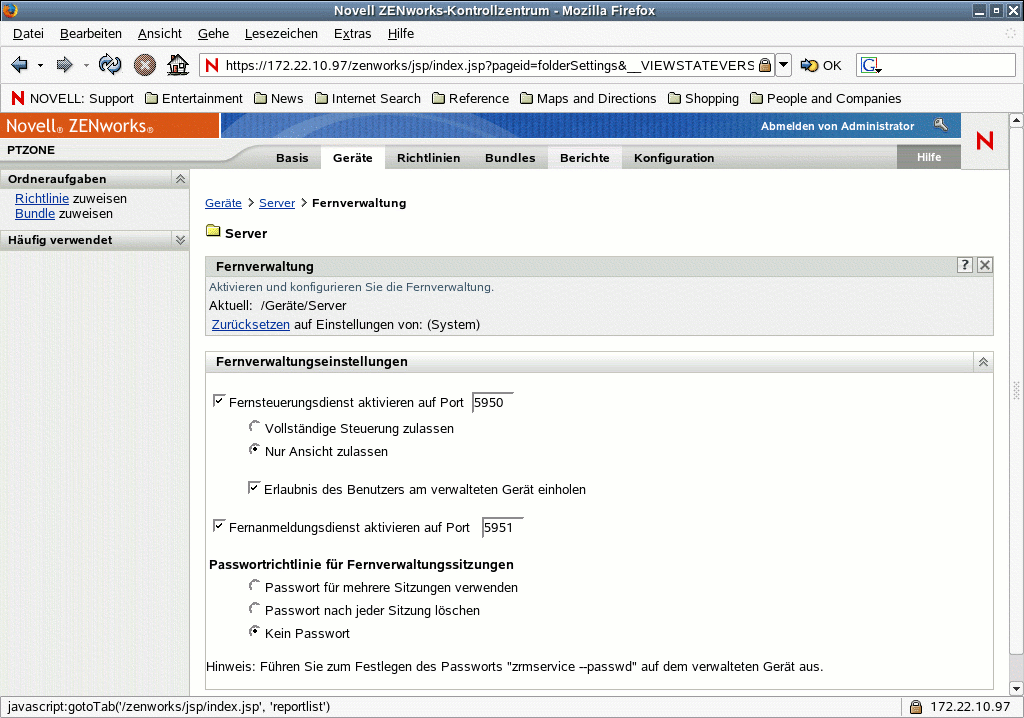Open the Entertainment bookmark folder
Viewport: 1024px width, 718px height.
pyautogui.click(x=194, y=99)
